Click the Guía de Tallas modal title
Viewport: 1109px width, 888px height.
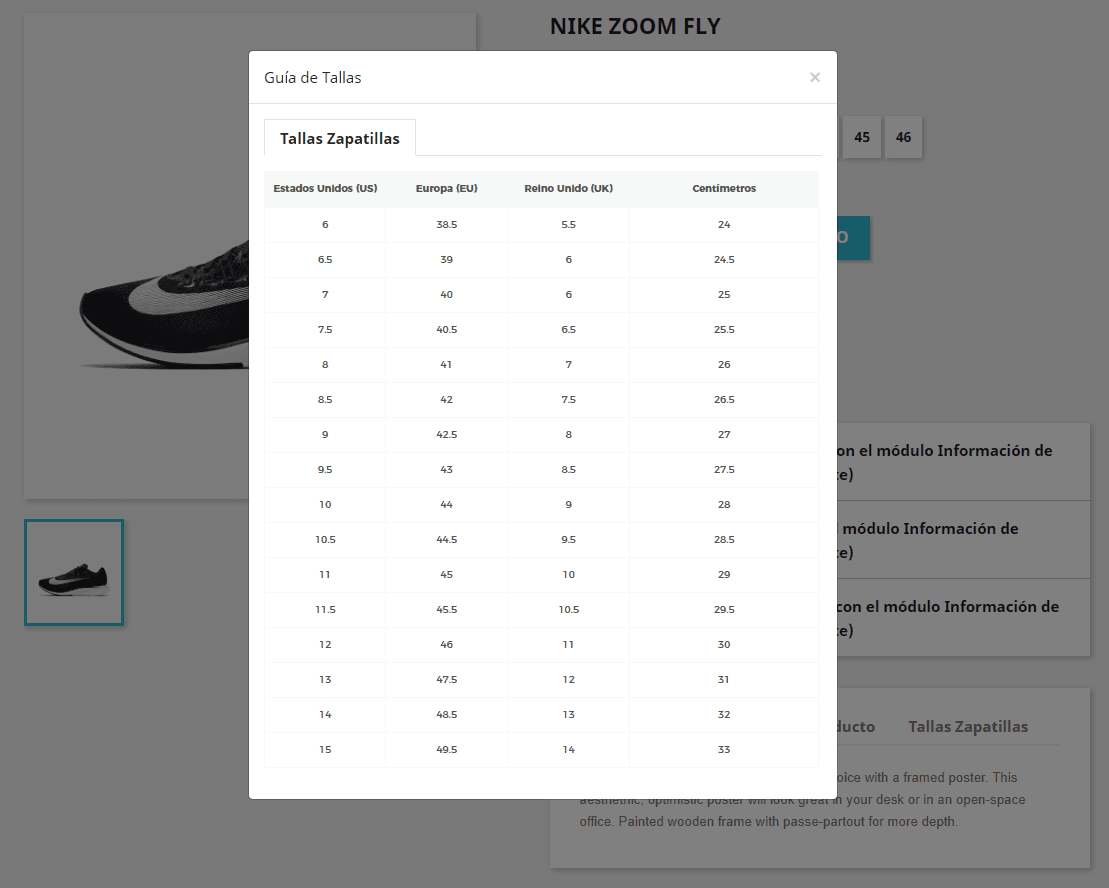pyautogui.click(x=312, y=77)
